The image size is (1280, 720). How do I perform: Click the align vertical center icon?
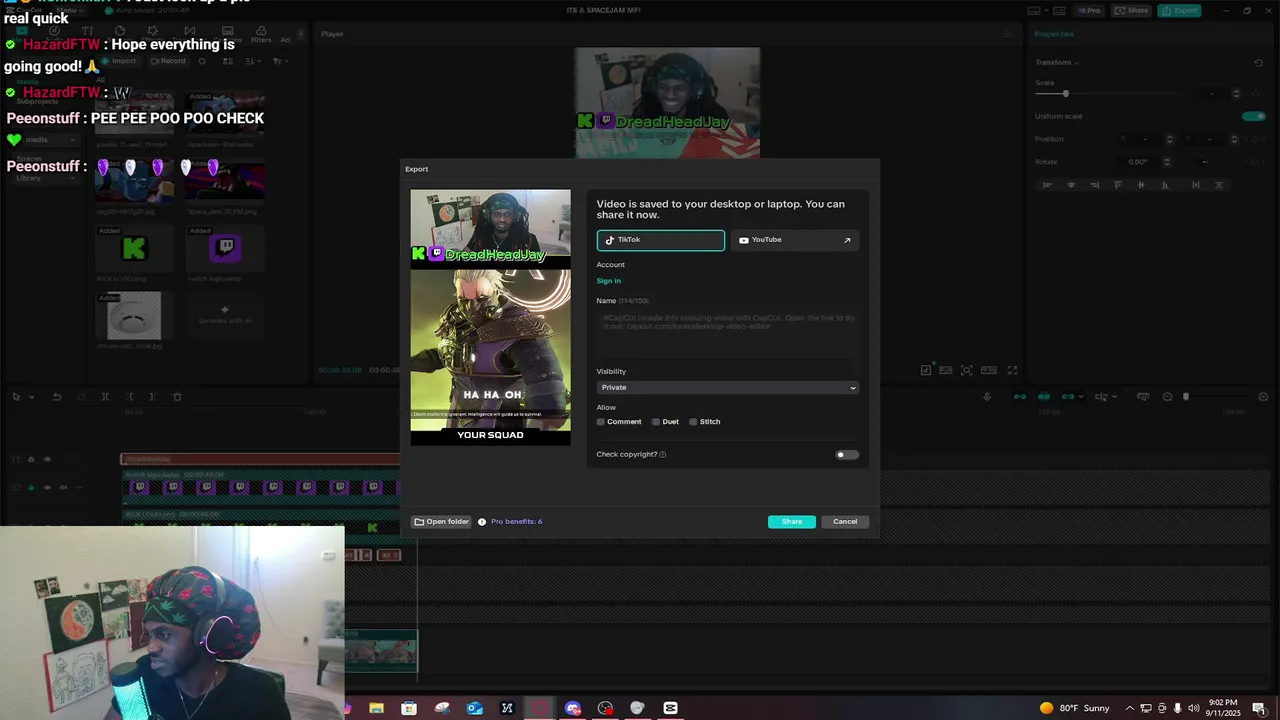pyautogui.click(x=1141, y=185)
